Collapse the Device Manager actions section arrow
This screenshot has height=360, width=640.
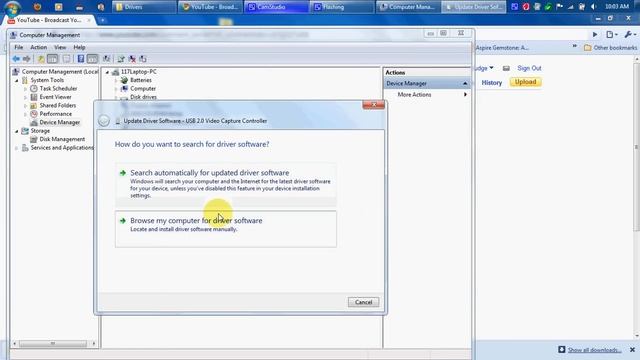465,83
